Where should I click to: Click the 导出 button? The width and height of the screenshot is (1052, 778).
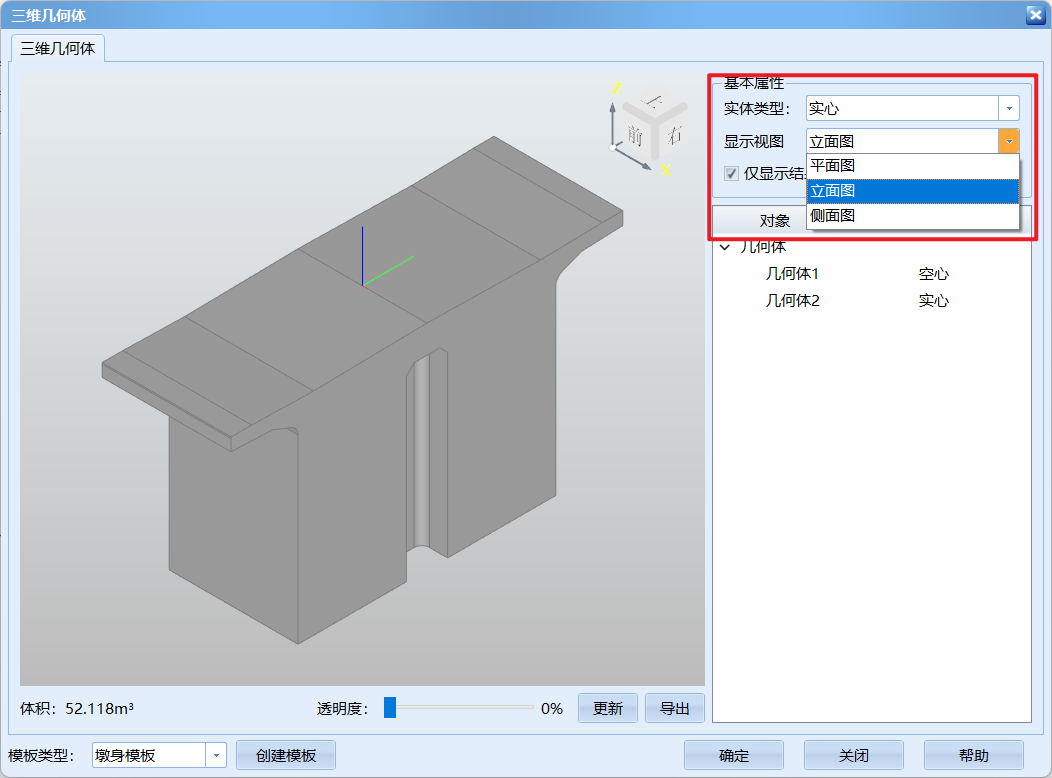point(674,708)
